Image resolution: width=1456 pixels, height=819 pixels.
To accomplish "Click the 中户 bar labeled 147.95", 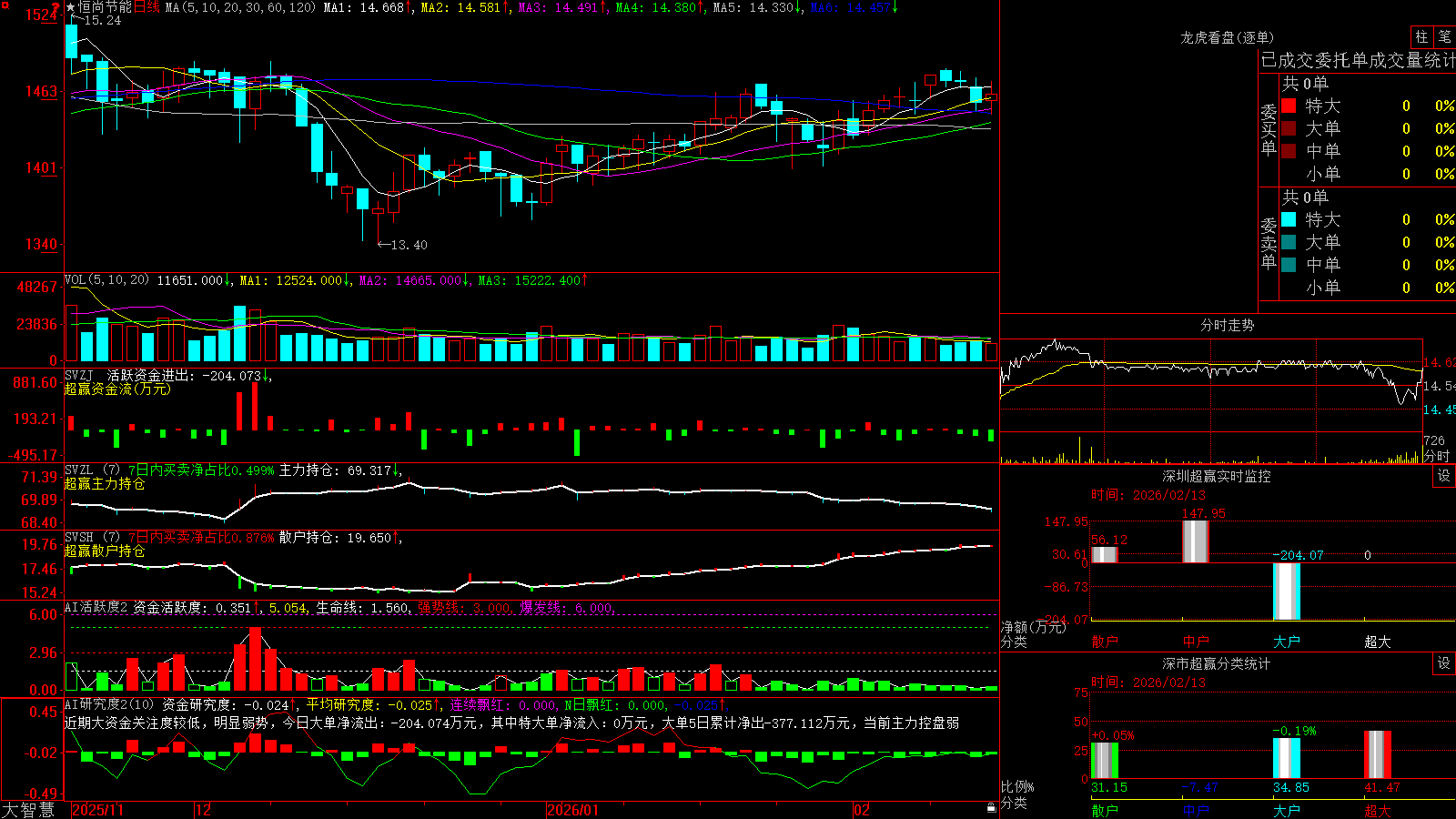I will coord(1195,541).
